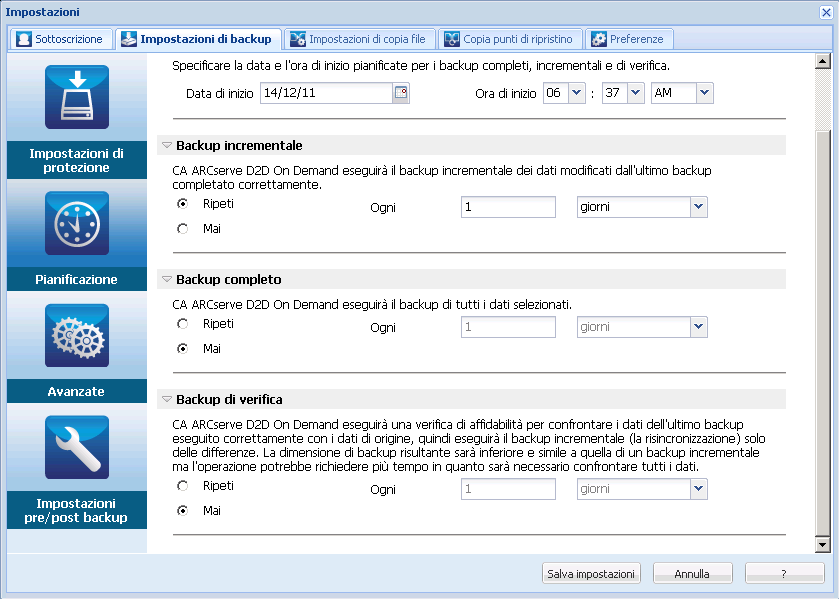Open the Avanzate gears icon
The width and height of the screenshot is (839, 599).
[x=77, y=336]
